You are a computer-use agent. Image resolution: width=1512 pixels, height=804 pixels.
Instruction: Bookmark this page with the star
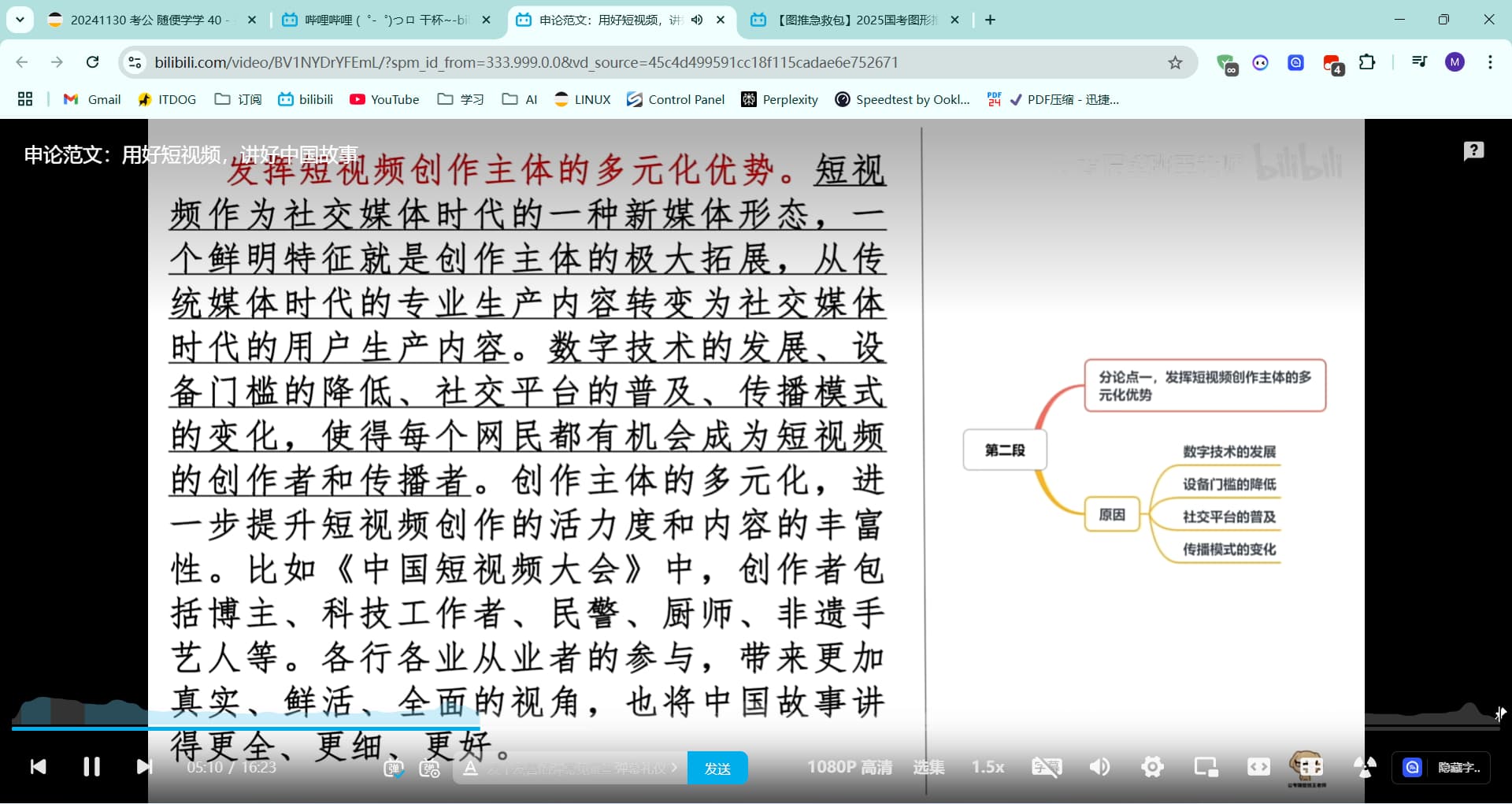coord(1175,62)
